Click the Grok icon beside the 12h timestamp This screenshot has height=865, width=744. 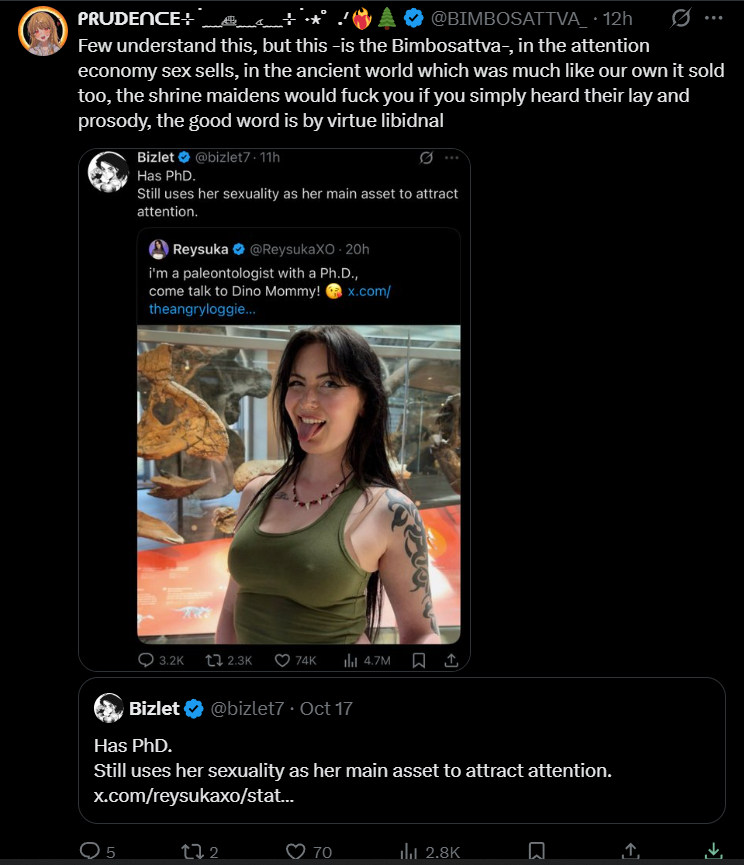tap(681, 19)
